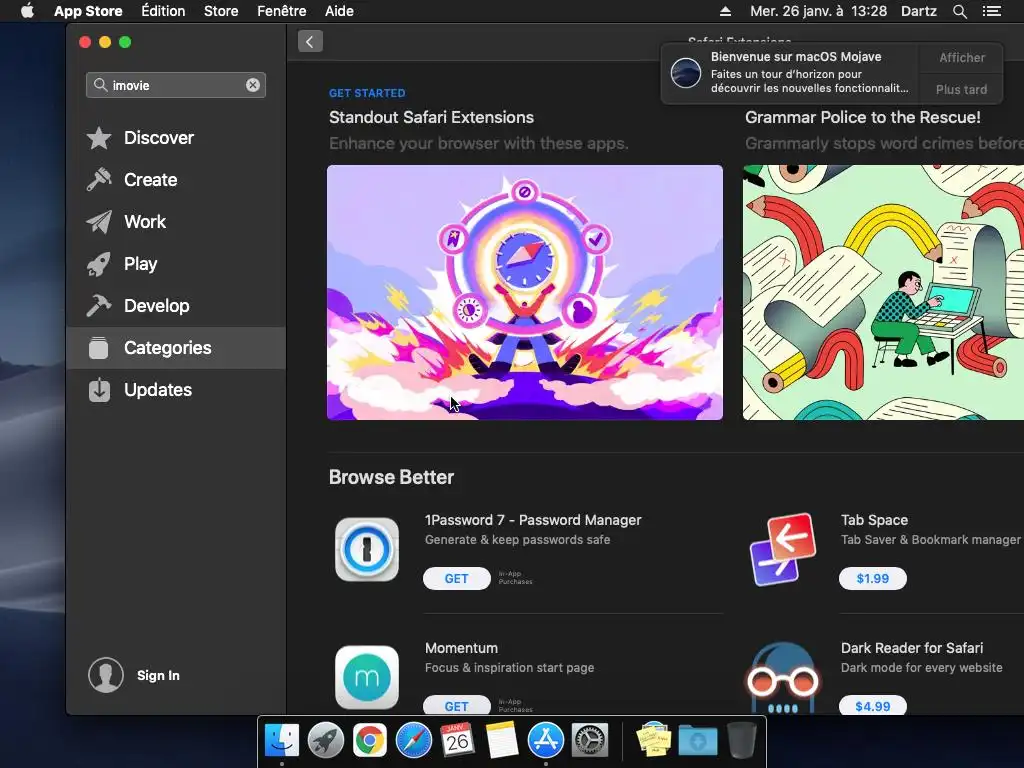Open the Édition menu
Viewport: 1024px width, 768px height.
point(163,11)
